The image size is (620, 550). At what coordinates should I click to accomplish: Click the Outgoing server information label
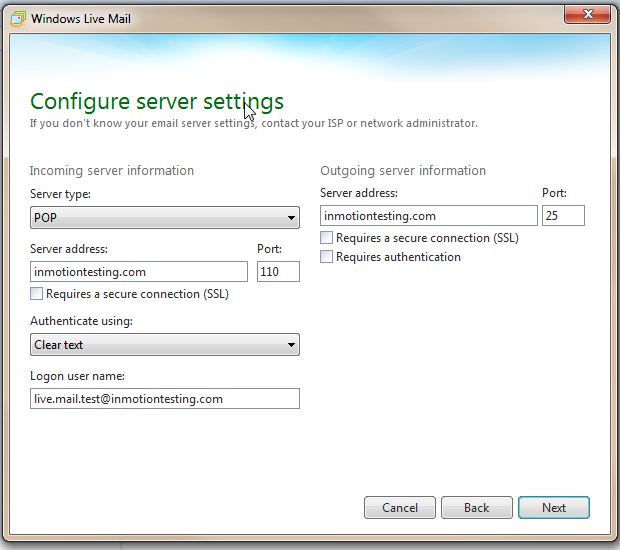coord(403,171)
